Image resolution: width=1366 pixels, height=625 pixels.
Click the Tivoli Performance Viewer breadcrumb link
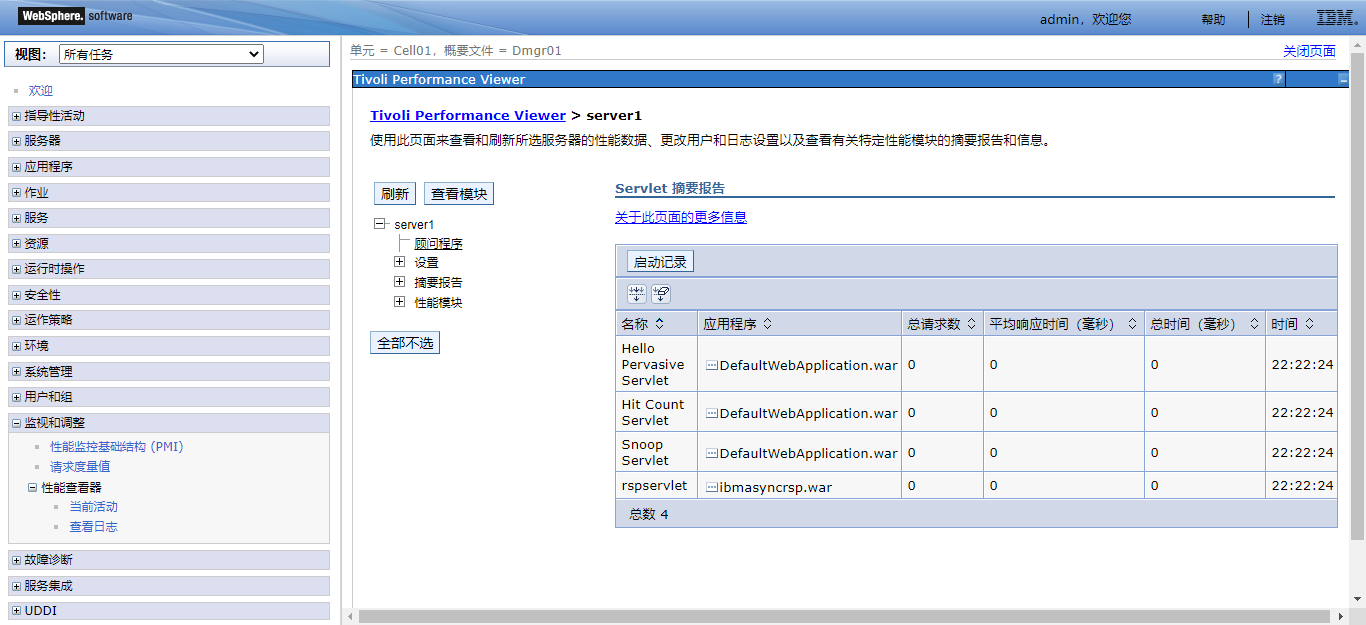[468, 115]
